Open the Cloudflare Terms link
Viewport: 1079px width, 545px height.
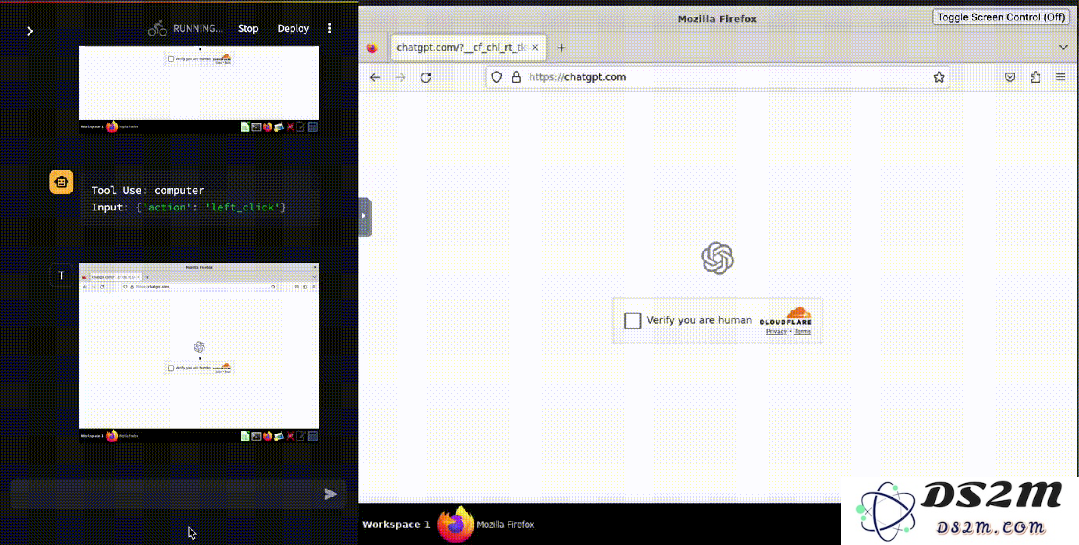pos(802,332)
